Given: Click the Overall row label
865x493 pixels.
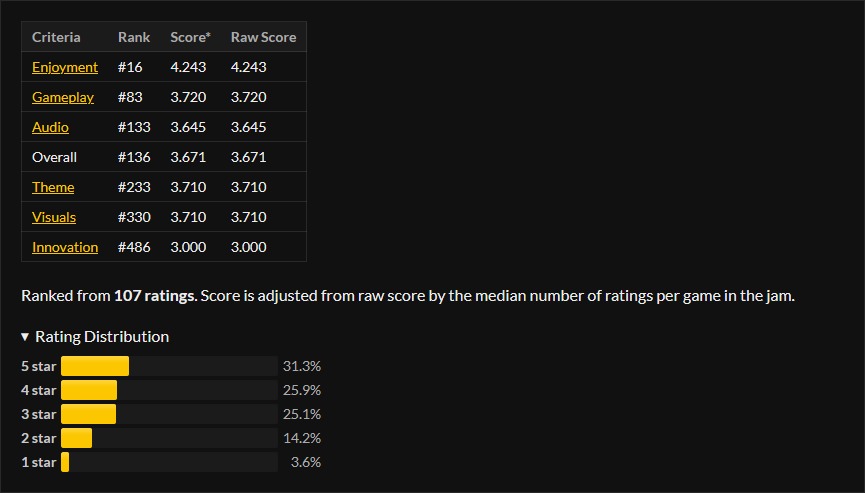Looking at the screenshot, I should pos(54,157).
